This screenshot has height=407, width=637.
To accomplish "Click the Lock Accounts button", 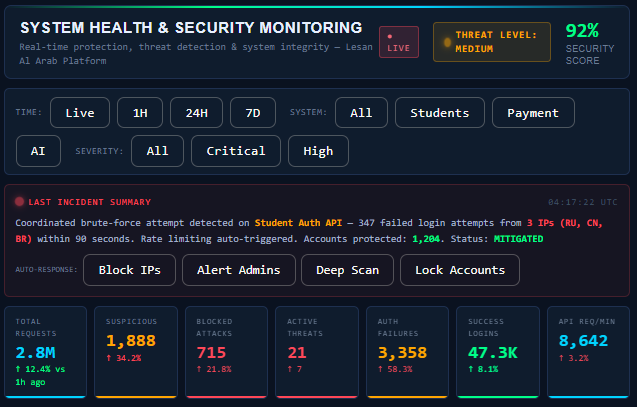I will (460, 270).
